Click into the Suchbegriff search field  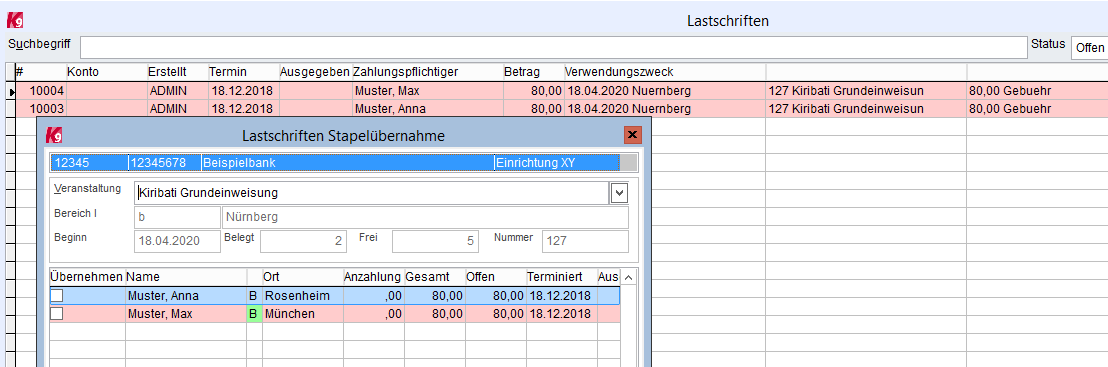(x=553, y=47)
